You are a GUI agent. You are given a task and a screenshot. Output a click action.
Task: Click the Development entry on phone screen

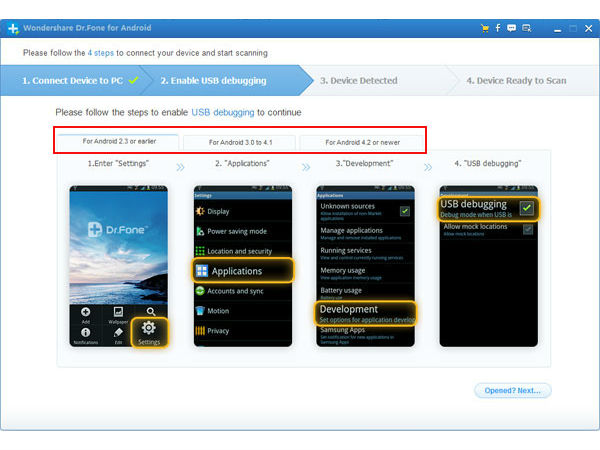coord(365,313)
